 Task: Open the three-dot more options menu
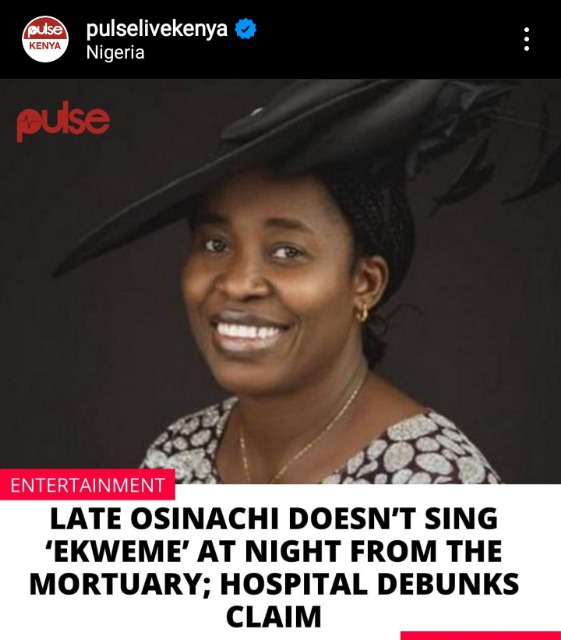527,39
